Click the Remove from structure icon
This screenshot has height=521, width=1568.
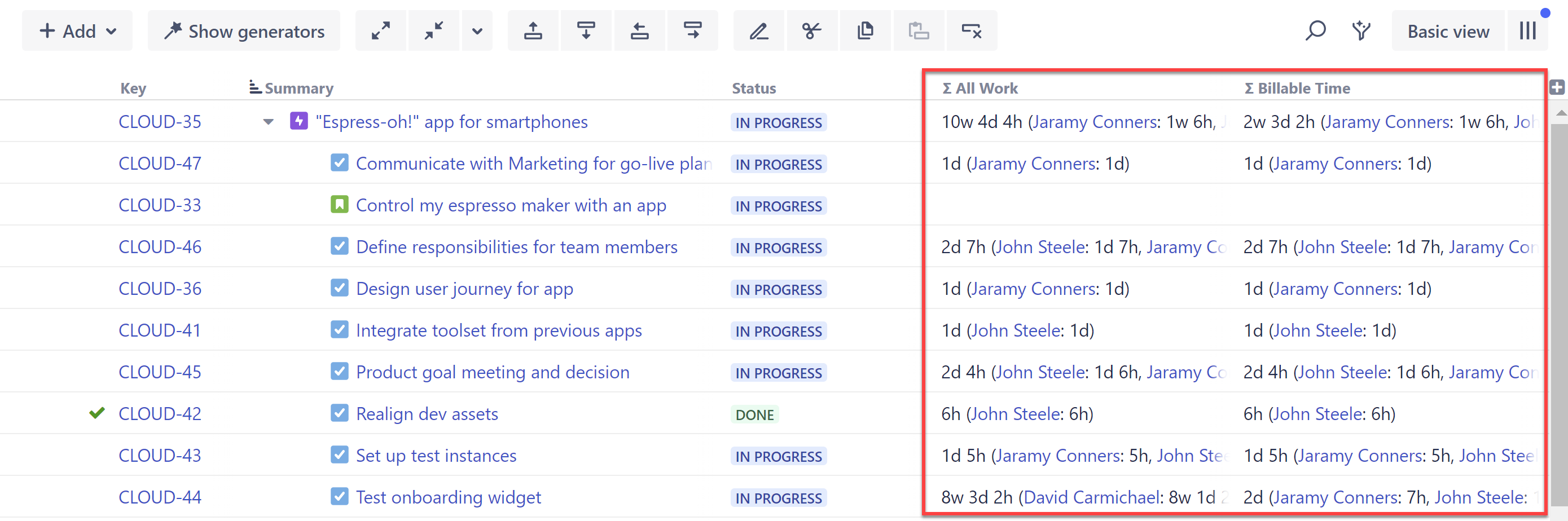972,30
